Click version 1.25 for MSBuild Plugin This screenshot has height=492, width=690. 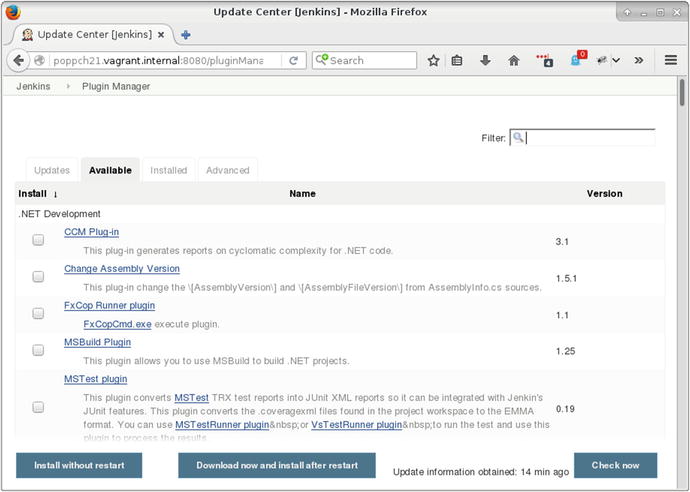point(565,351)
